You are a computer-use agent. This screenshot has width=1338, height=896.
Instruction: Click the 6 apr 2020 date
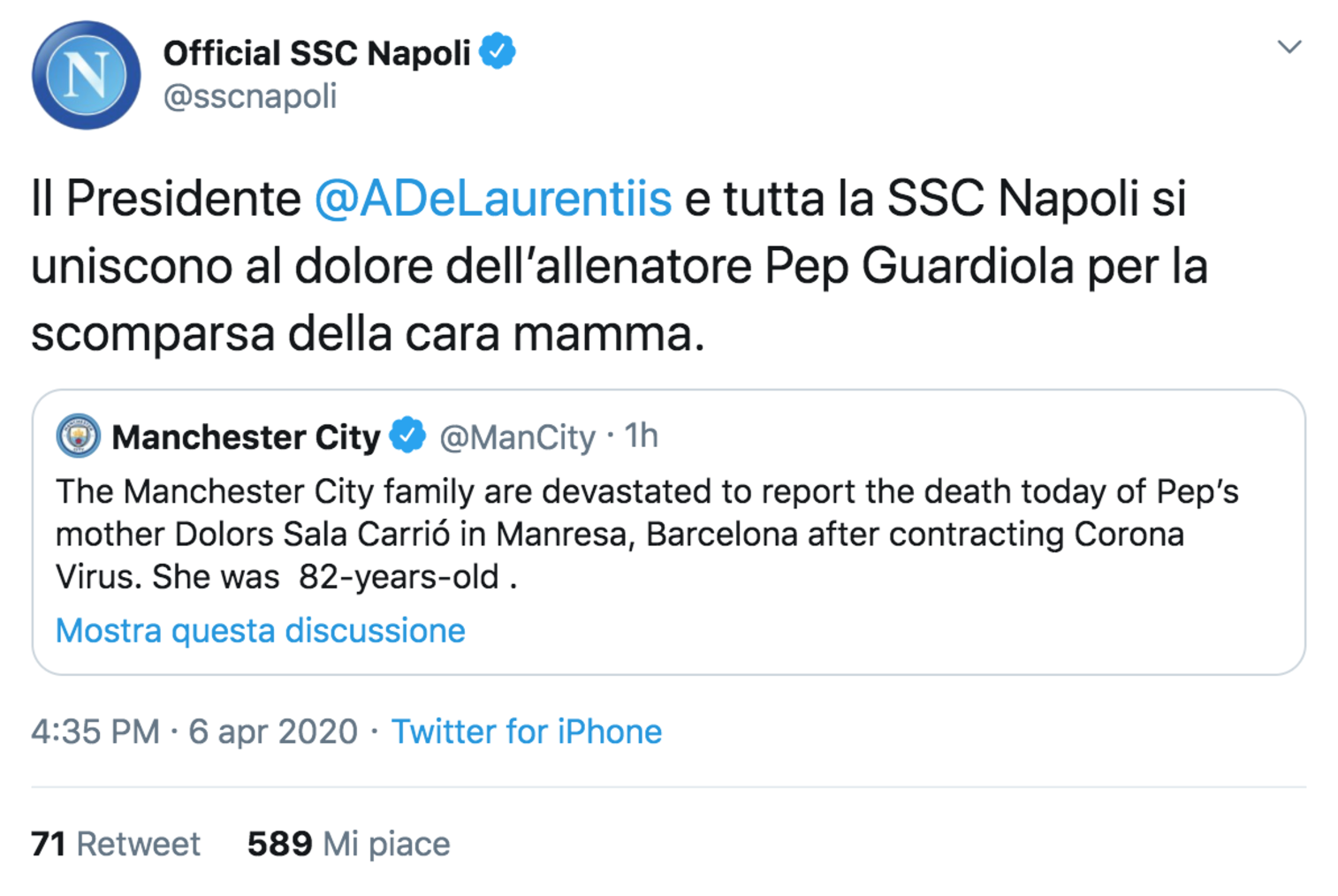point(273,732)
